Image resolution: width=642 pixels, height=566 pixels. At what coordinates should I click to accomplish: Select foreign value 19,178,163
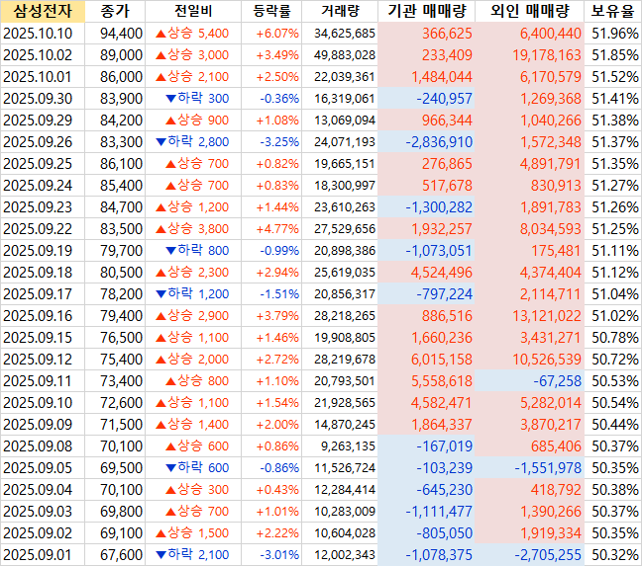530,55
